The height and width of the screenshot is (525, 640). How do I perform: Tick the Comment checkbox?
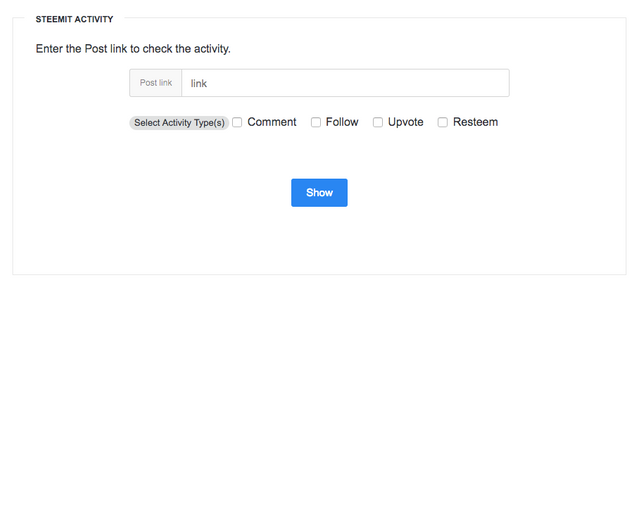pyautogui.click(x=237, y=123)
